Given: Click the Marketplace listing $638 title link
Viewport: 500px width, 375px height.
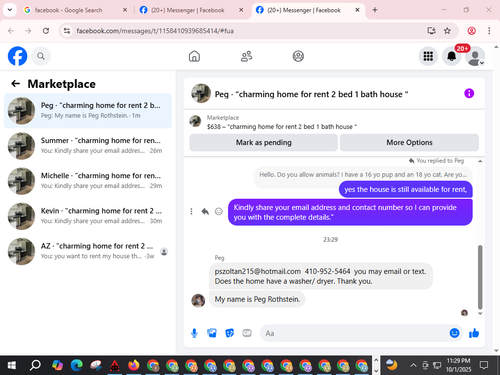Looking at the screenshot, I should [x=282, y=127].
